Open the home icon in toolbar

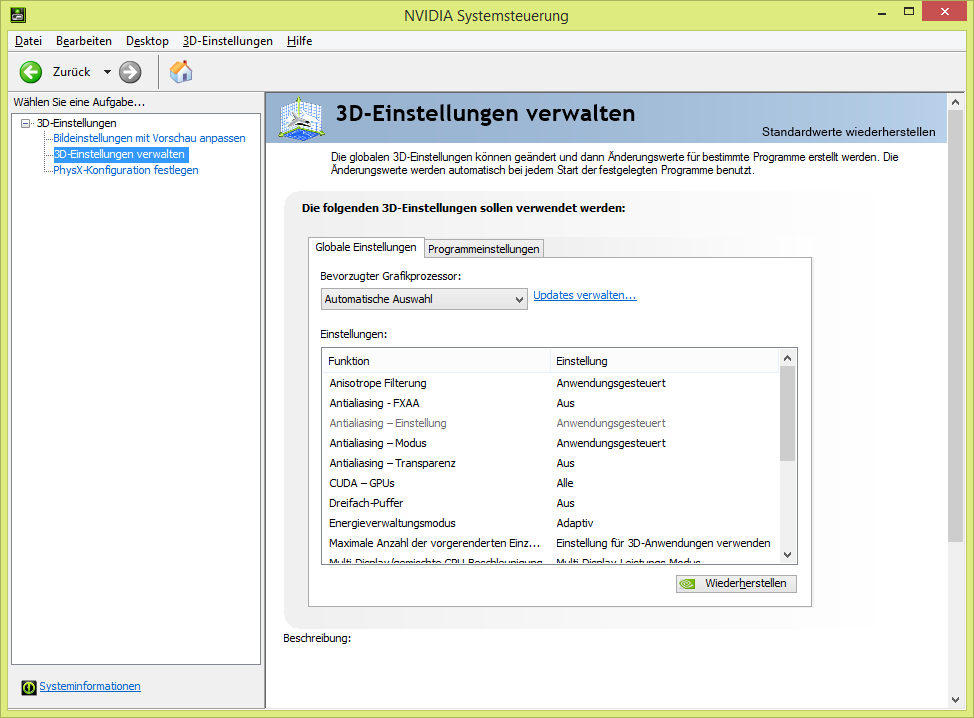[x=181, y=72]
